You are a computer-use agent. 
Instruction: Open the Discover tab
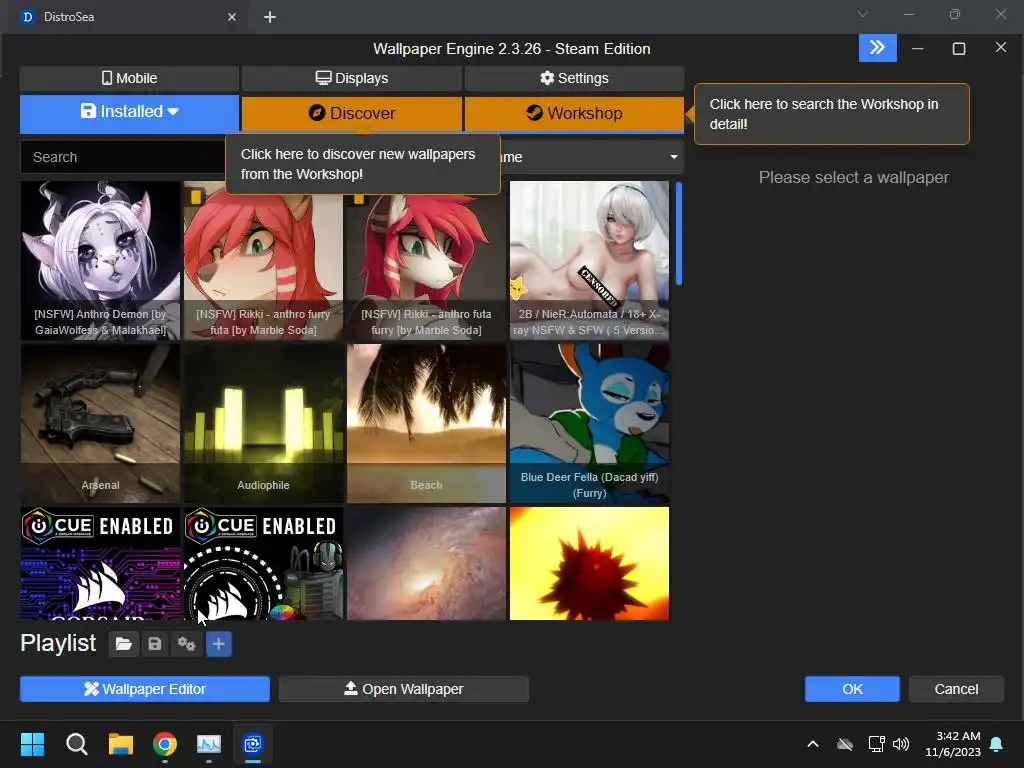(352, 113)
